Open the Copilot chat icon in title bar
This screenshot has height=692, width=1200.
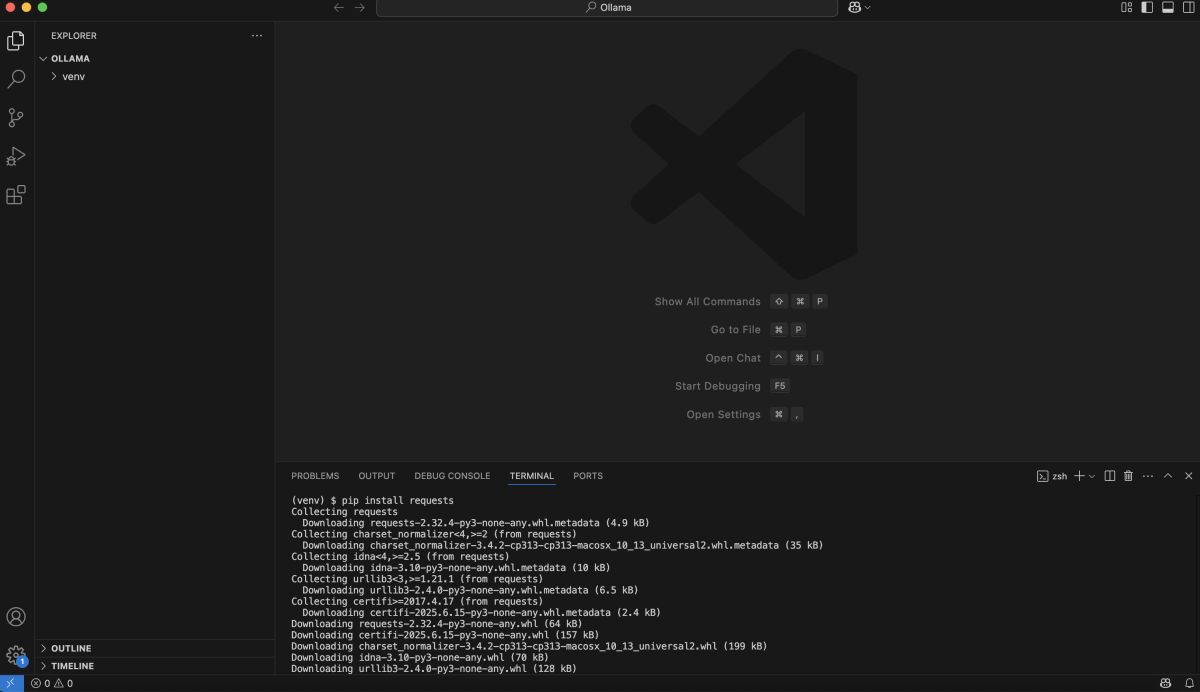coord(855,7)
